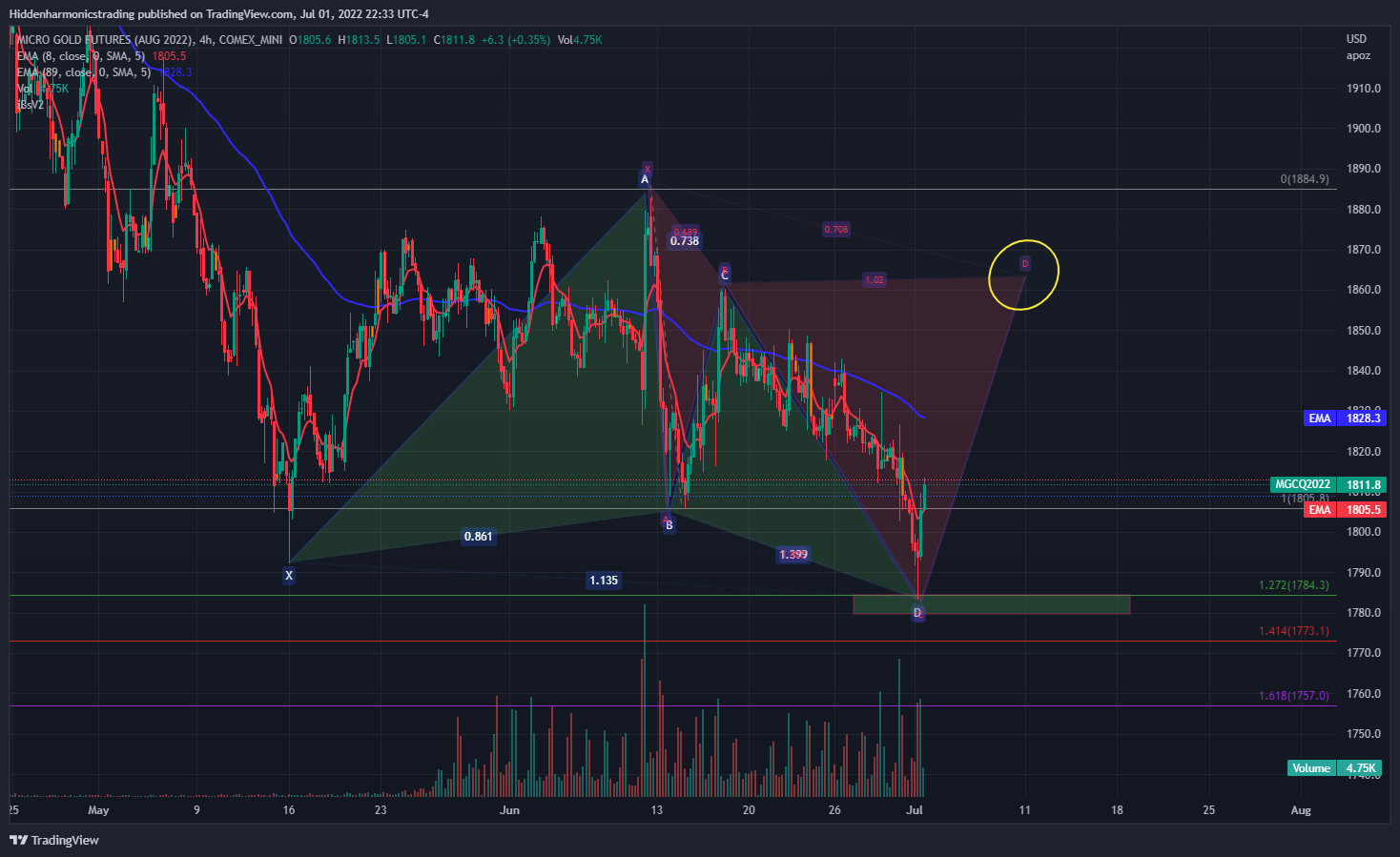The image size is (1400, 857).
Task: Click the apoz label below USD
Action: (1358, 55)
